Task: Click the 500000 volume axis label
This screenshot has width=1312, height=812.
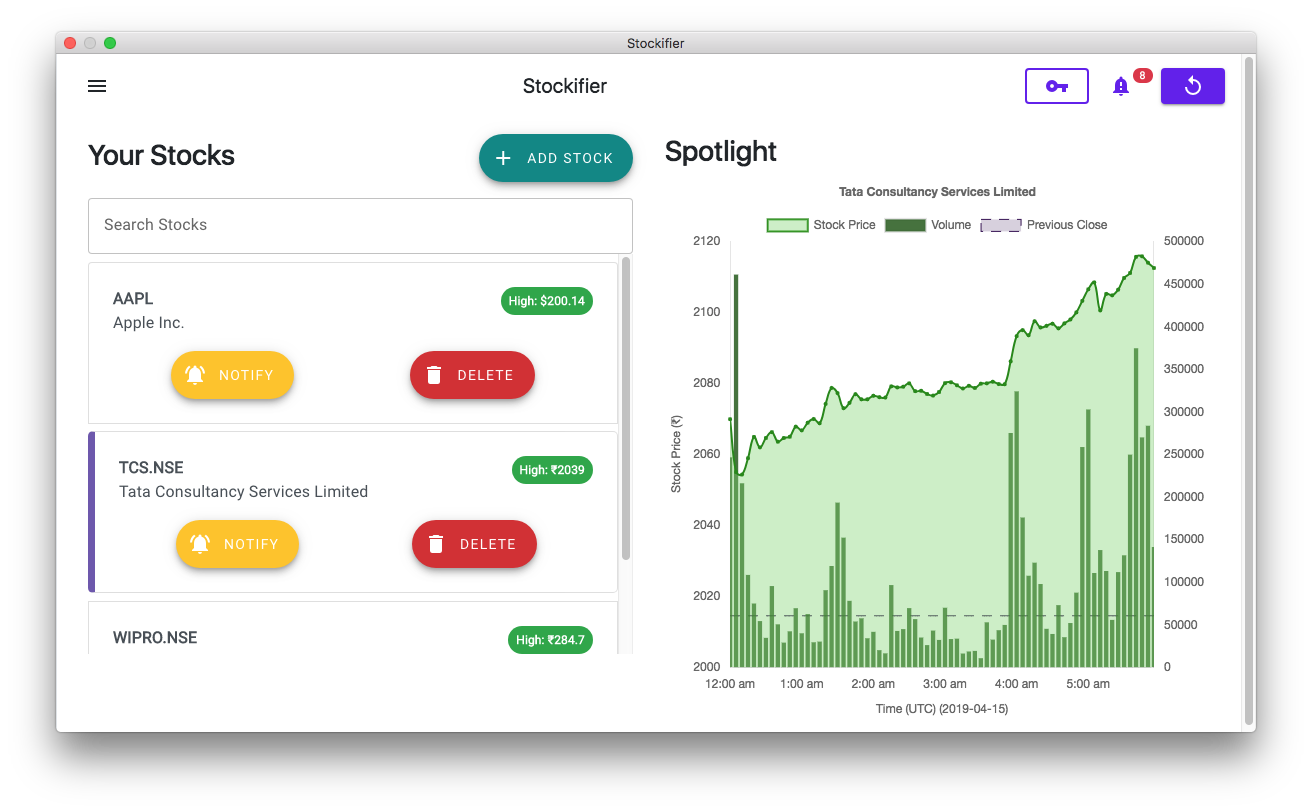Action: point(1184,241)
